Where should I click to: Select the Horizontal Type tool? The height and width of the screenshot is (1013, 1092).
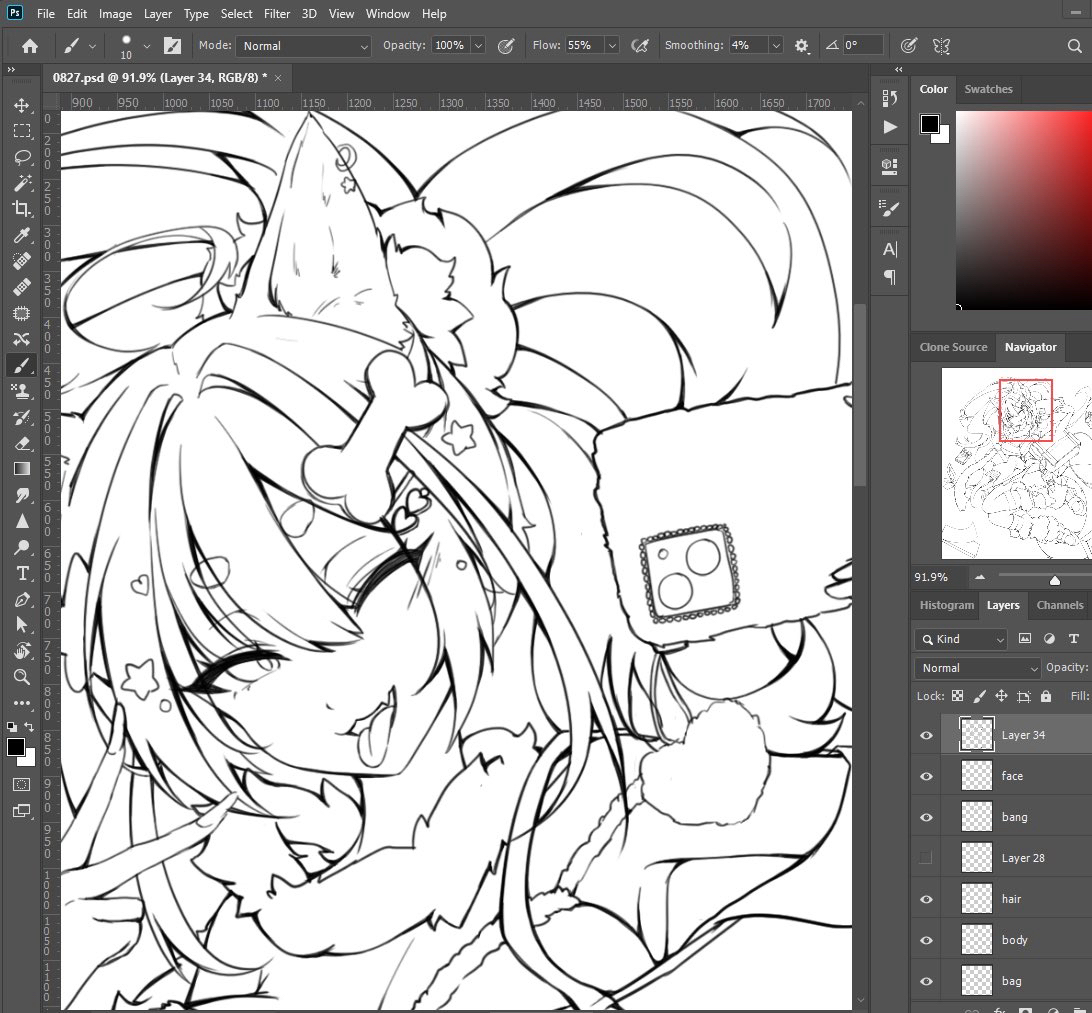pos(21,573)
